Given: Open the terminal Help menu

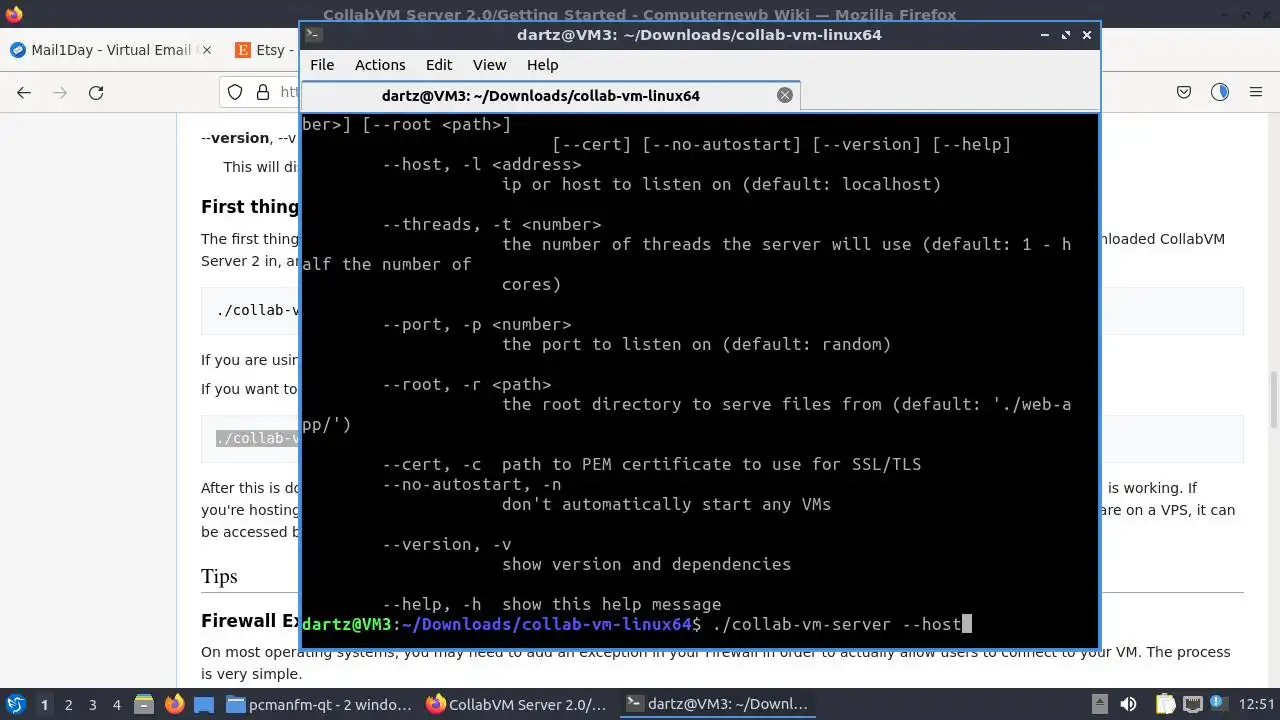Looking at the screenshot, I should 542,64.
